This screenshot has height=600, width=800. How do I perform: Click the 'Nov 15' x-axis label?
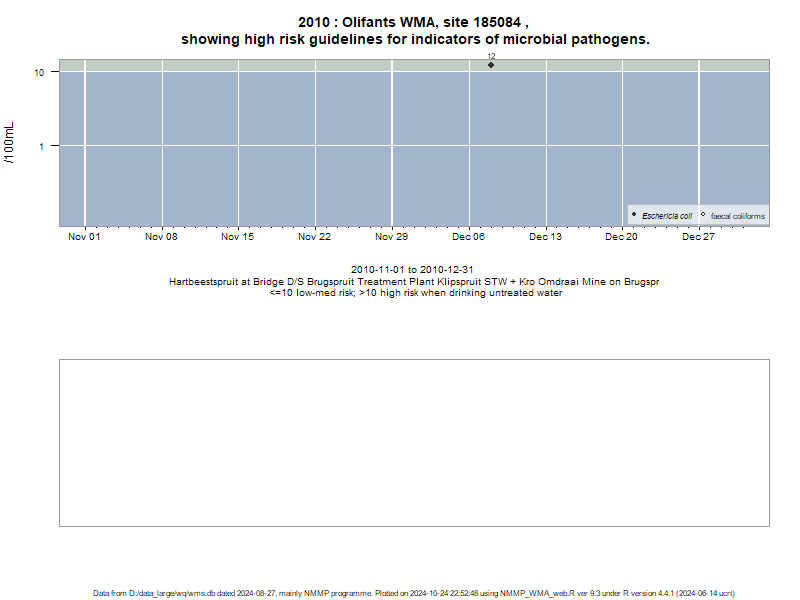click(x=237, y=237)
